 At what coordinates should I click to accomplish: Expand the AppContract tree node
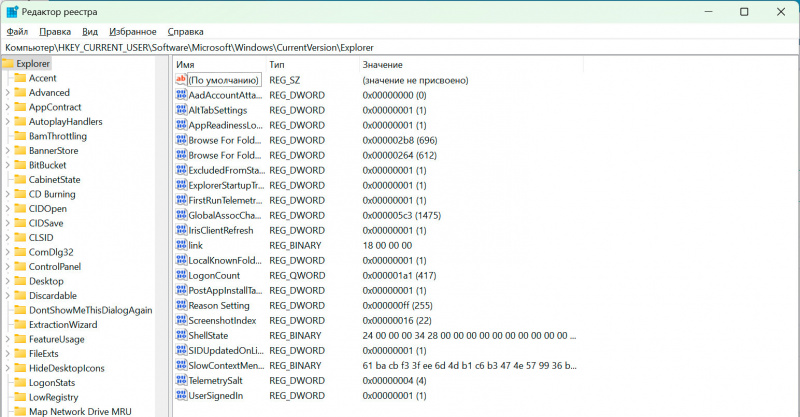pos(8,107)
